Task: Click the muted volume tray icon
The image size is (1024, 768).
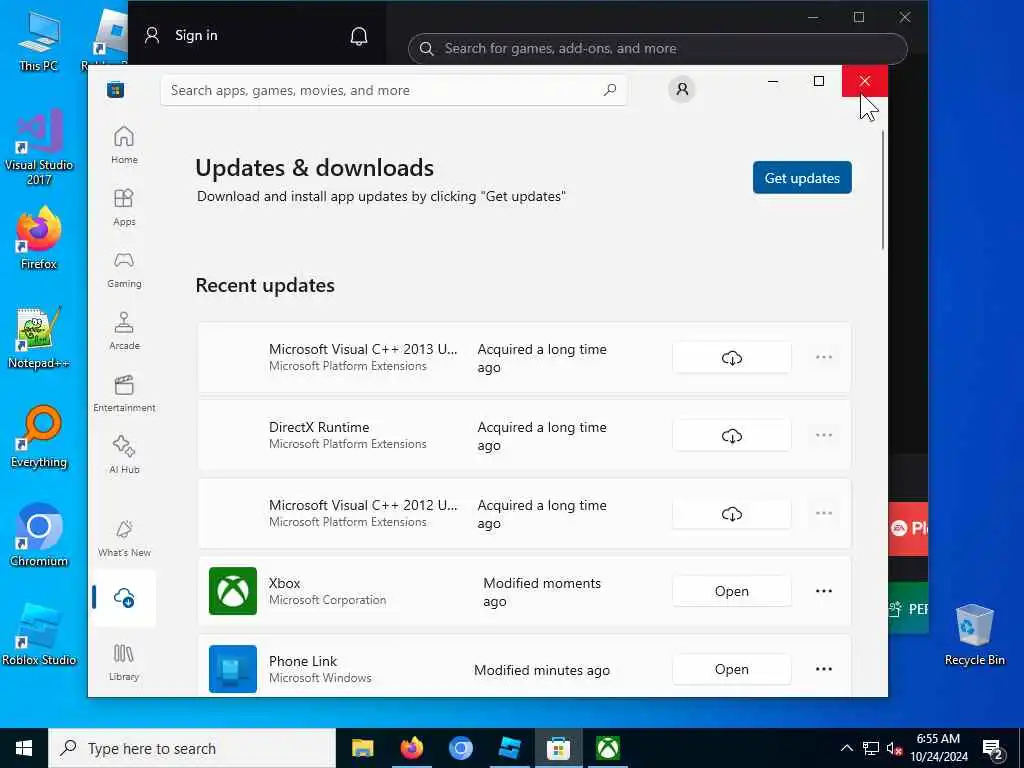Action: click(894, 748)
